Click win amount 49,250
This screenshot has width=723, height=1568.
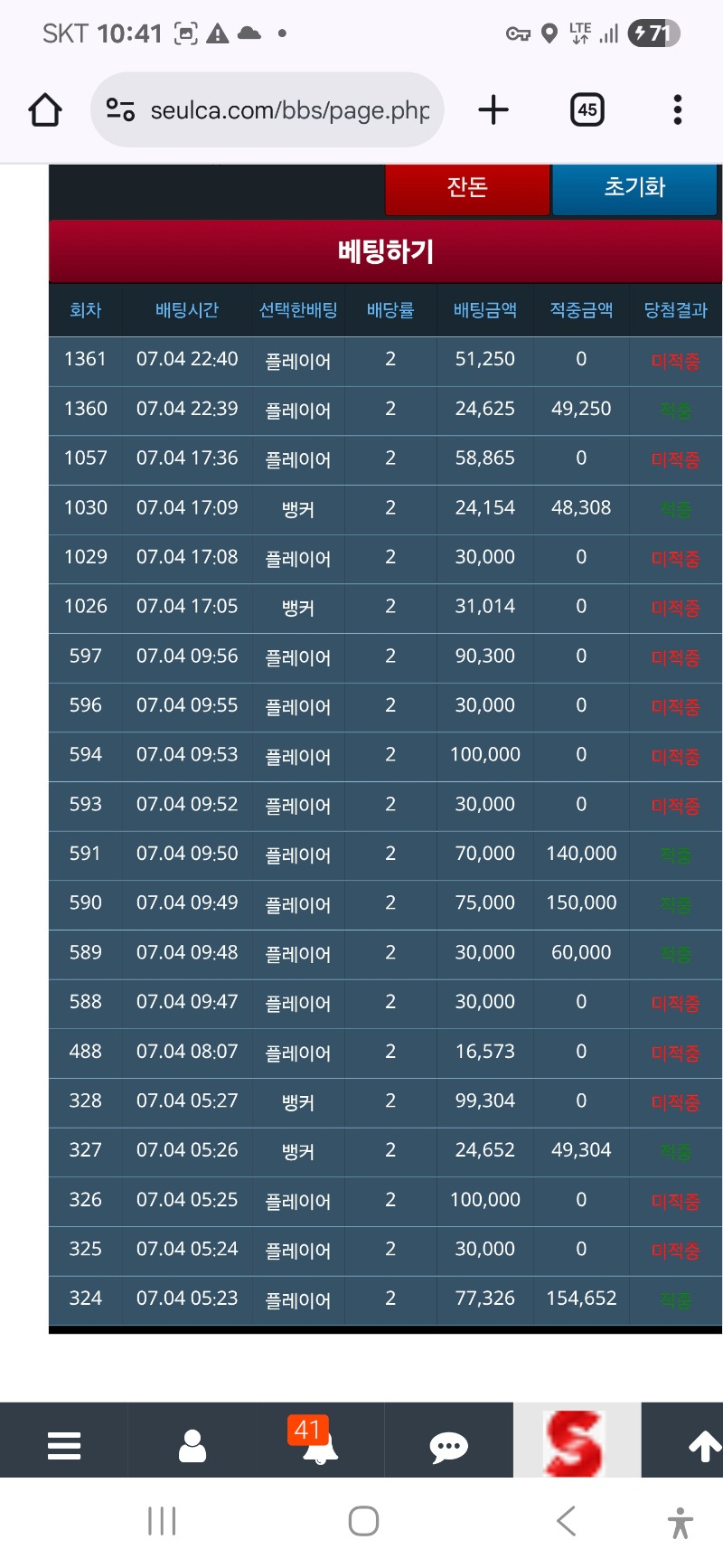click(582, 409)
